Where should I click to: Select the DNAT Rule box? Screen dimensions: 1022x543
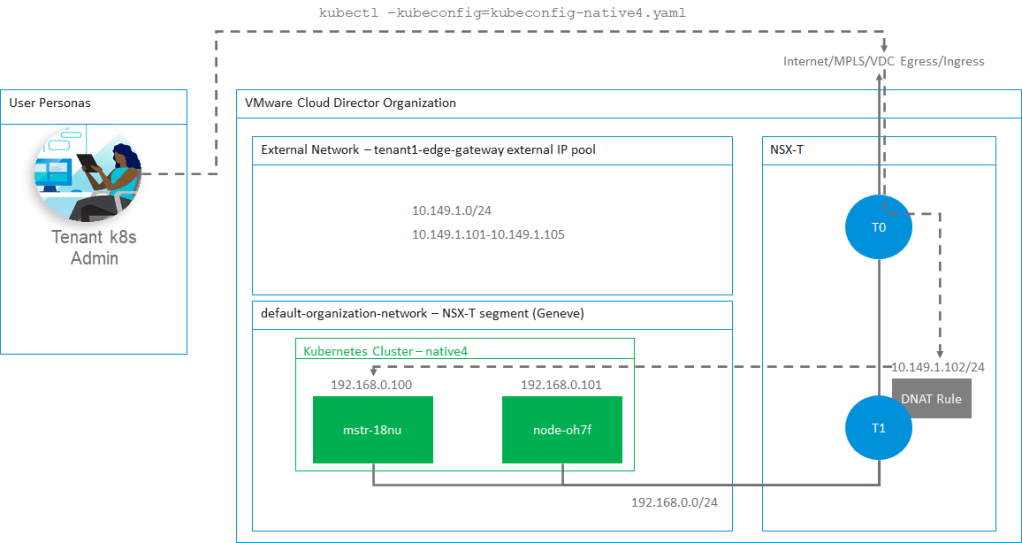coord(931,398)
